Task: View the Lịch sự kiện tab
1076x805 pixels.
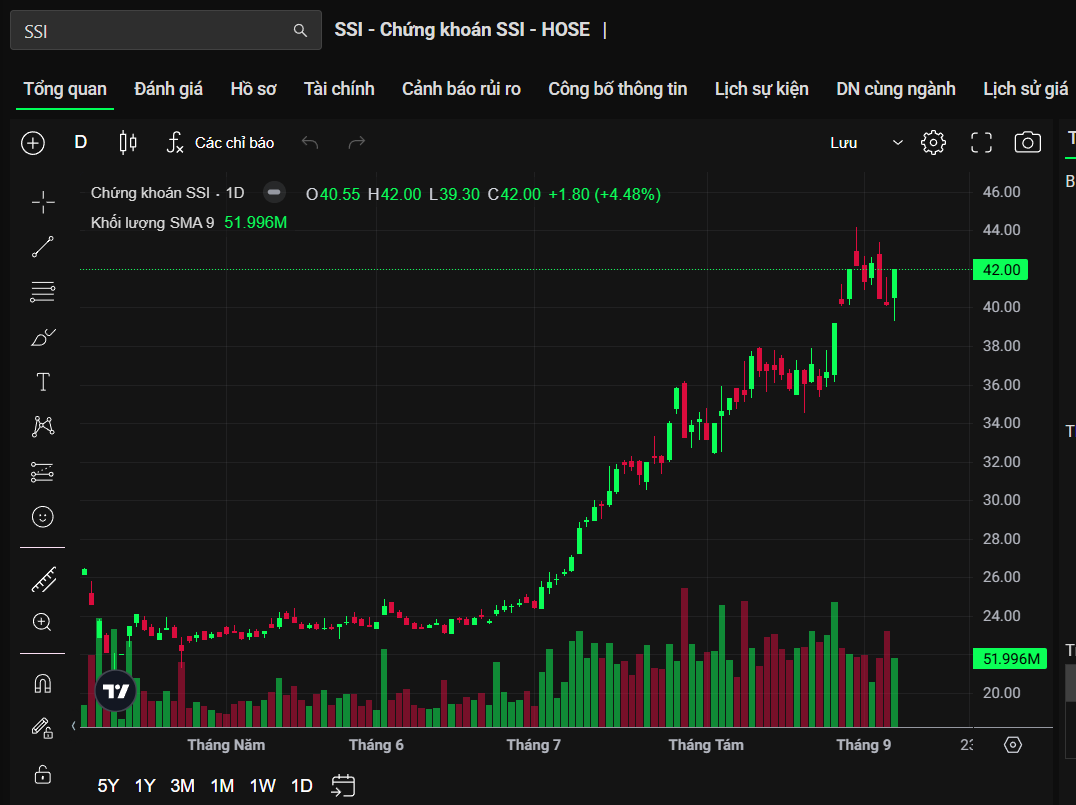Action: tap(762, 89)
